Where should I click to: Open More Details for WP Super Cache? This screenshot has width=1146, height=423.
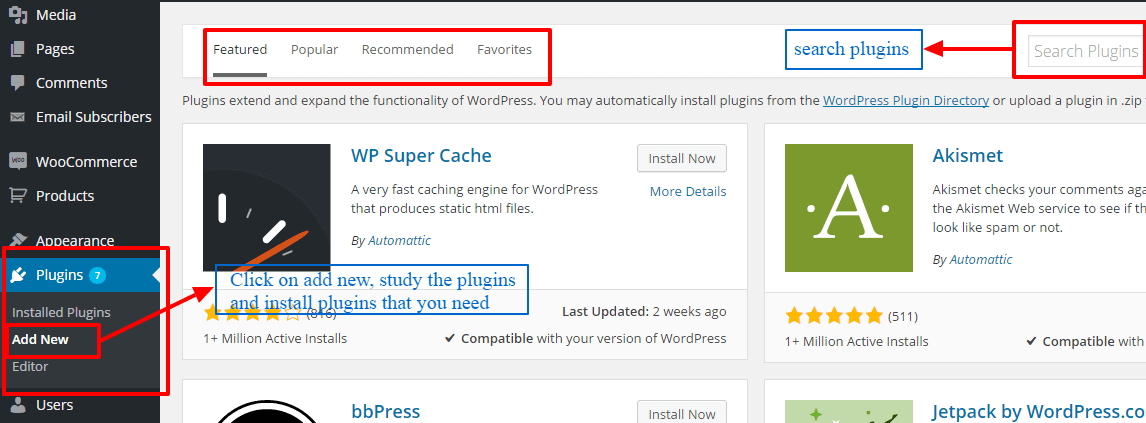coord(687,191)
